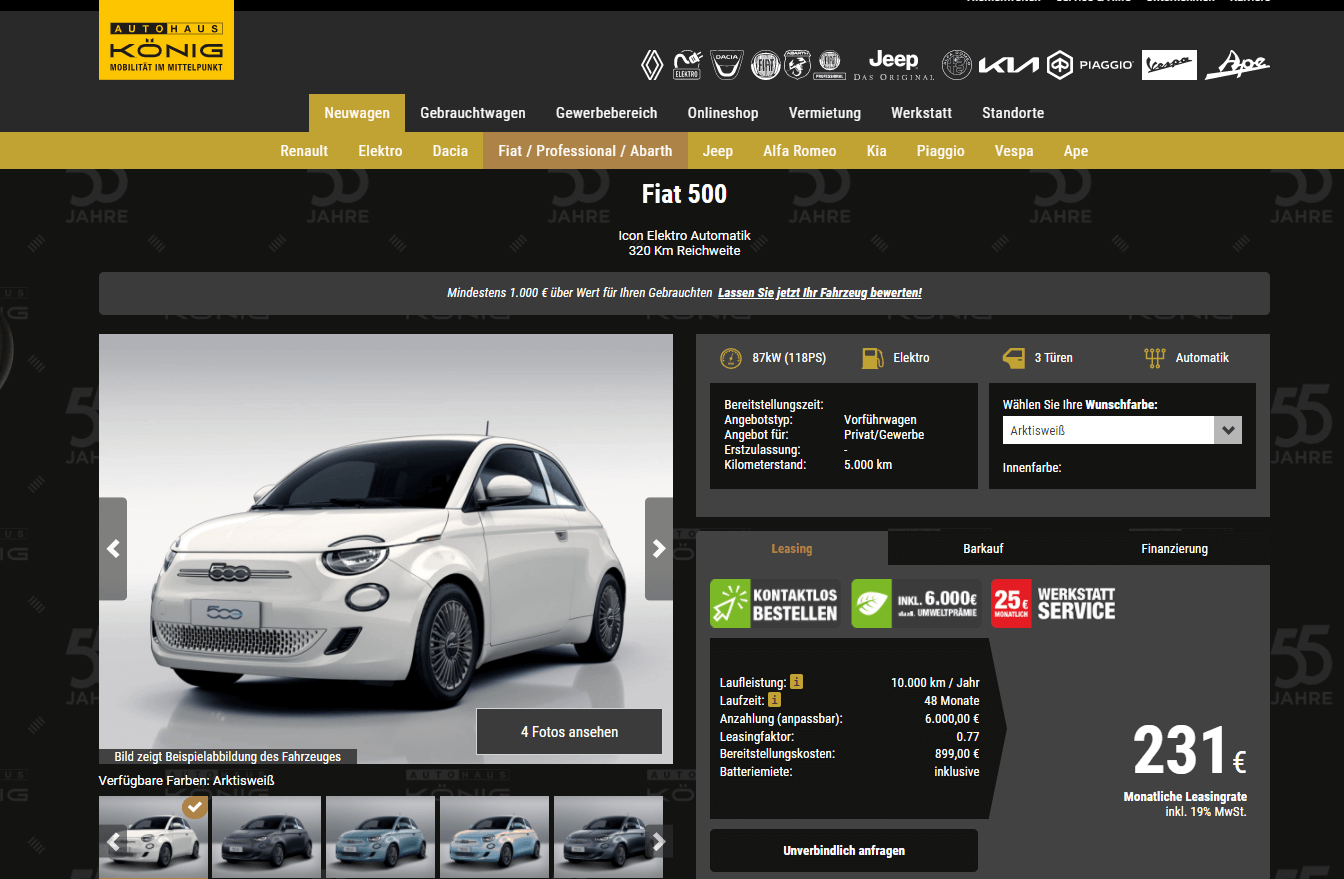Click the round Fiat logo
1344x879 pixels.
[x=765, y=65]
